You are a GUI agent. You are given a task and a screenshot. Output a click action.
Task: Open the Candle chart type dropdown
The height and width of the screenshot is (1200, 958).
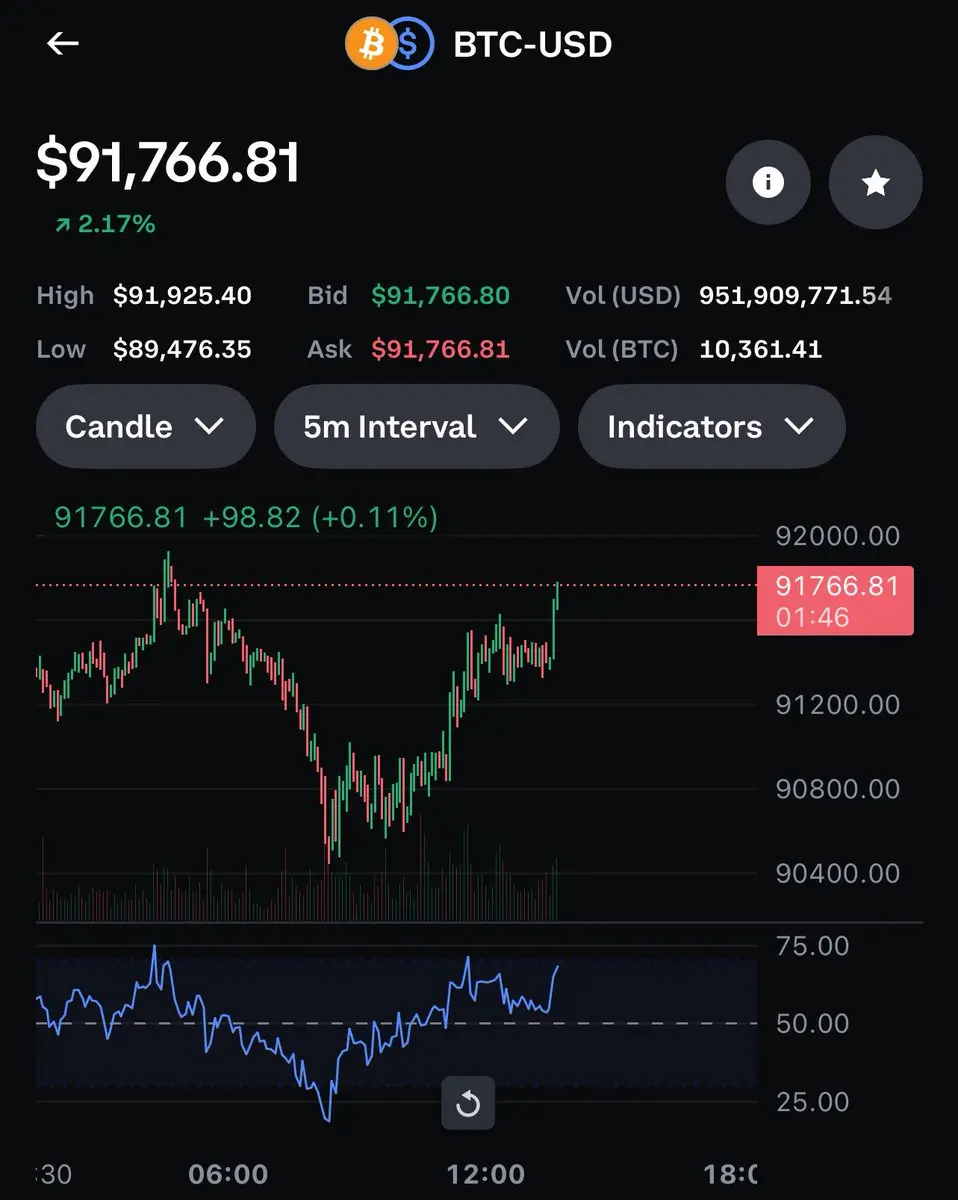pyautogui.click(x=146, y=427)
